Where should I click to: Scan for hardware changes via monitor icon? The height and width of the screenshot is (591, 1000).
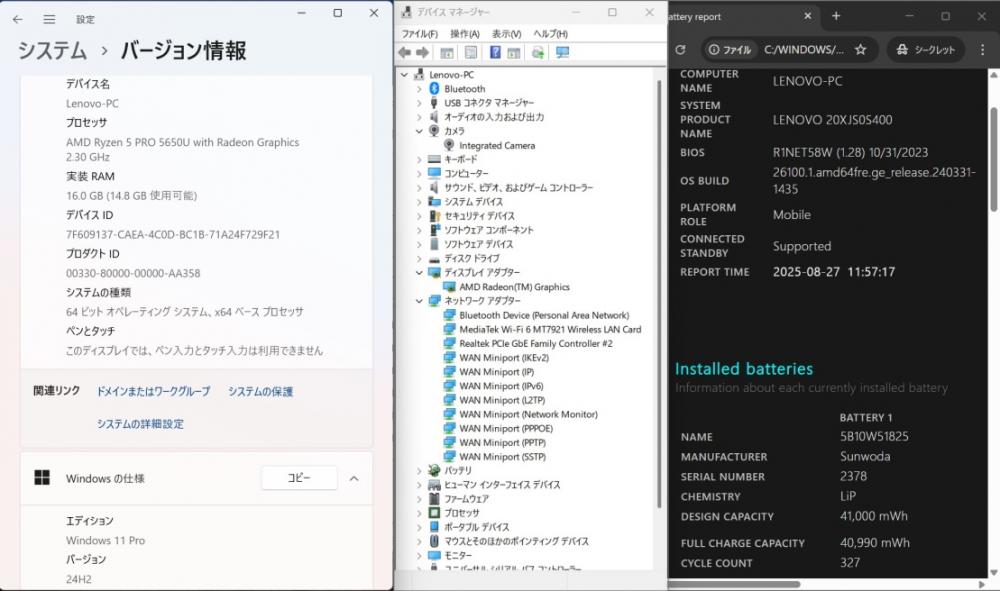(x=562, y=52)
